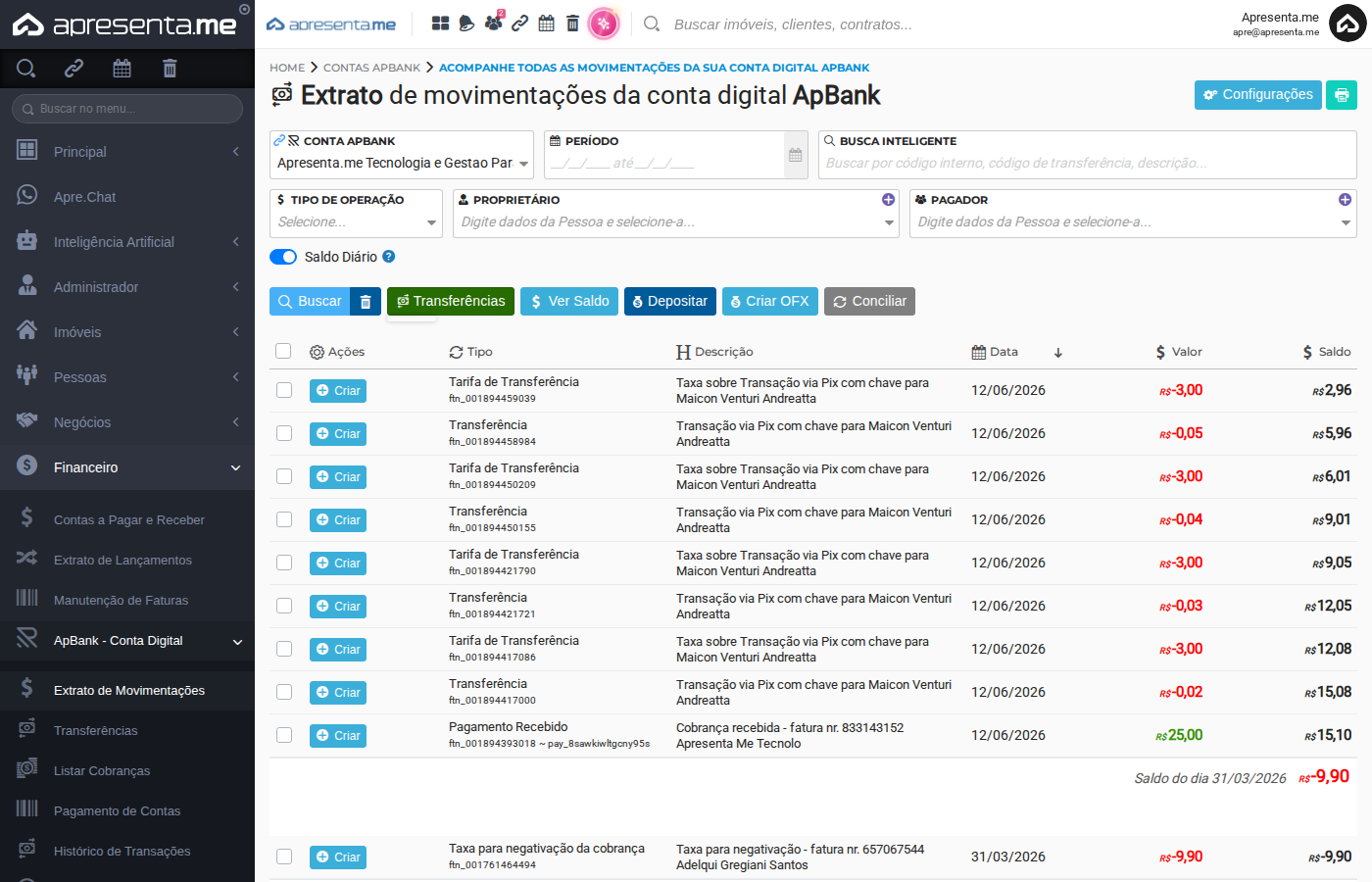Screen dimensions: 1372x882
Task: Check row ftn_001894458984 checkbox
Action: (284, 433)
